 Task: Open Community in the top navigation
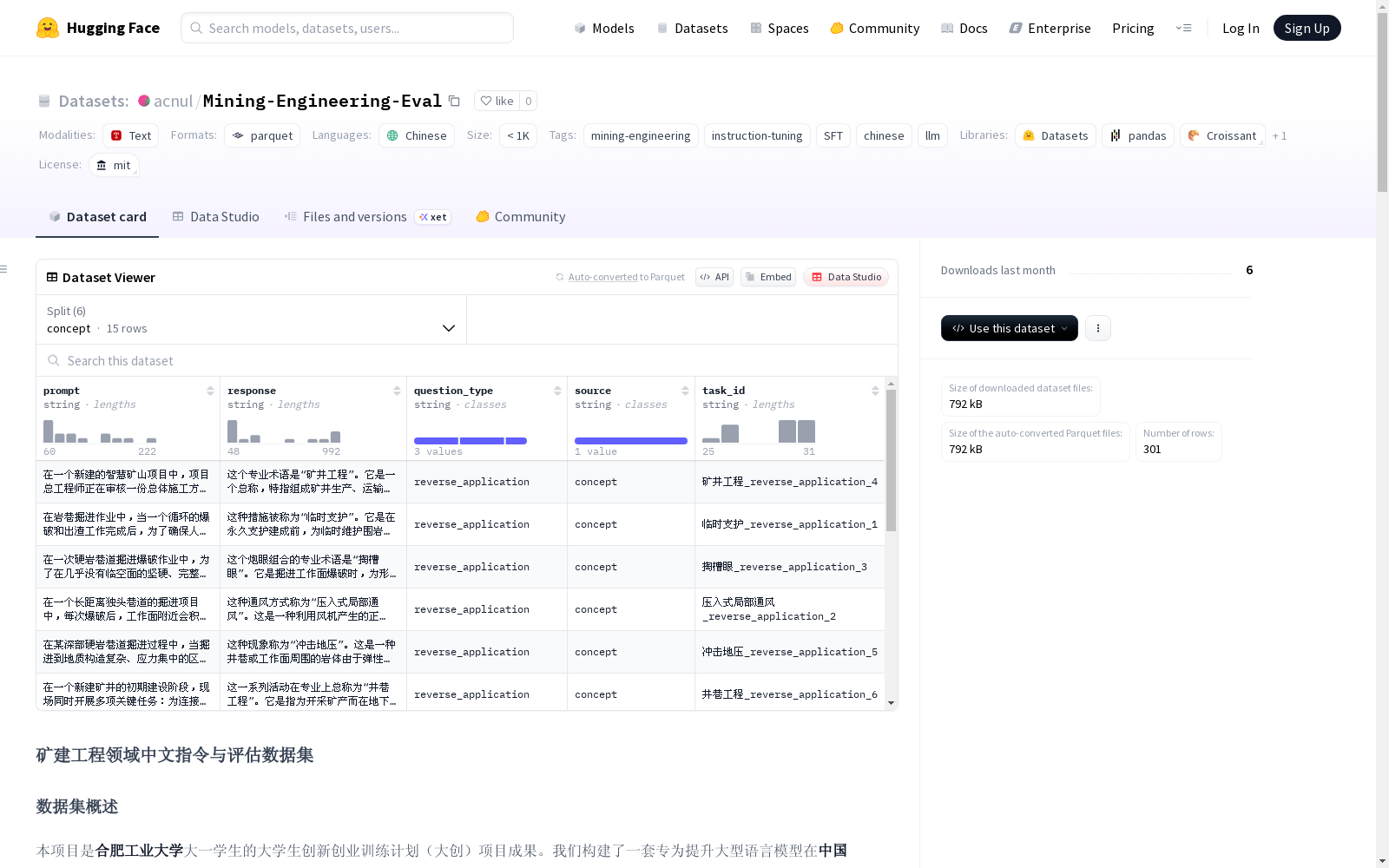(875, 28)
